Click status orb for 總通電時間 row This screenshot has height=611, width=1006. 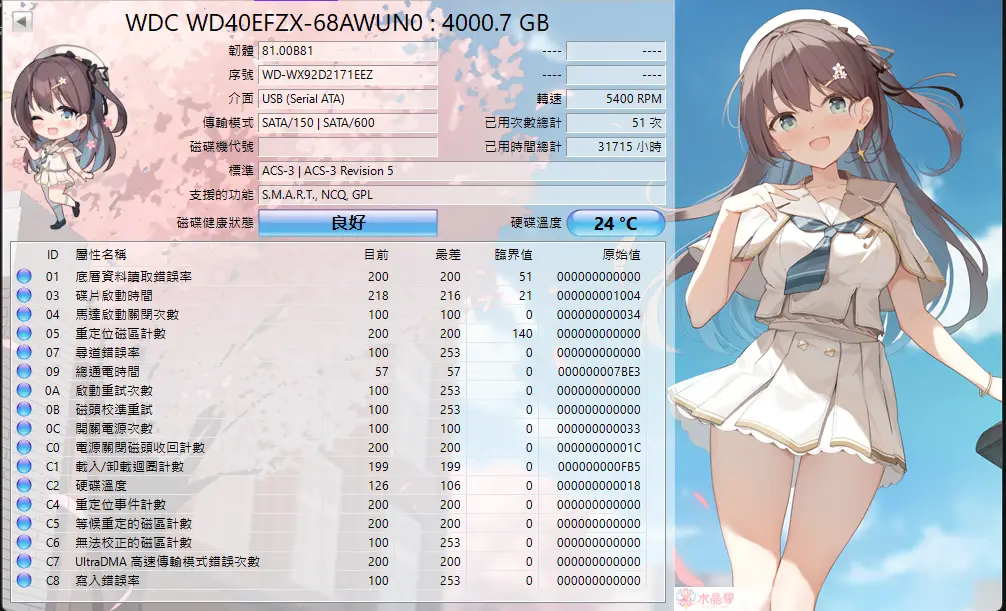tap(24, 372)
